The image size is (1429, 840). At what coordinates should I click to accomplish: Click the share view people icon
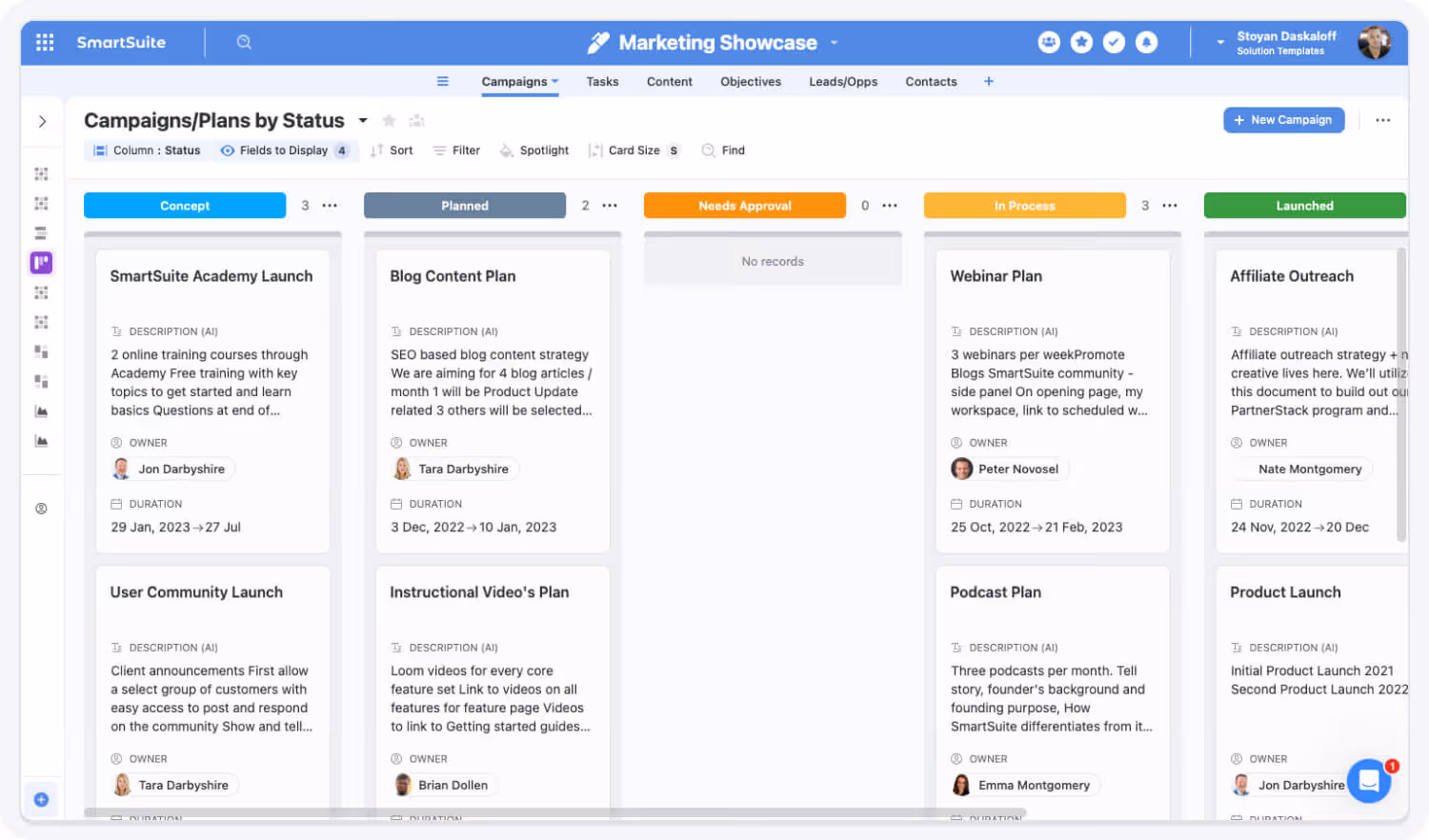[416, 120]
